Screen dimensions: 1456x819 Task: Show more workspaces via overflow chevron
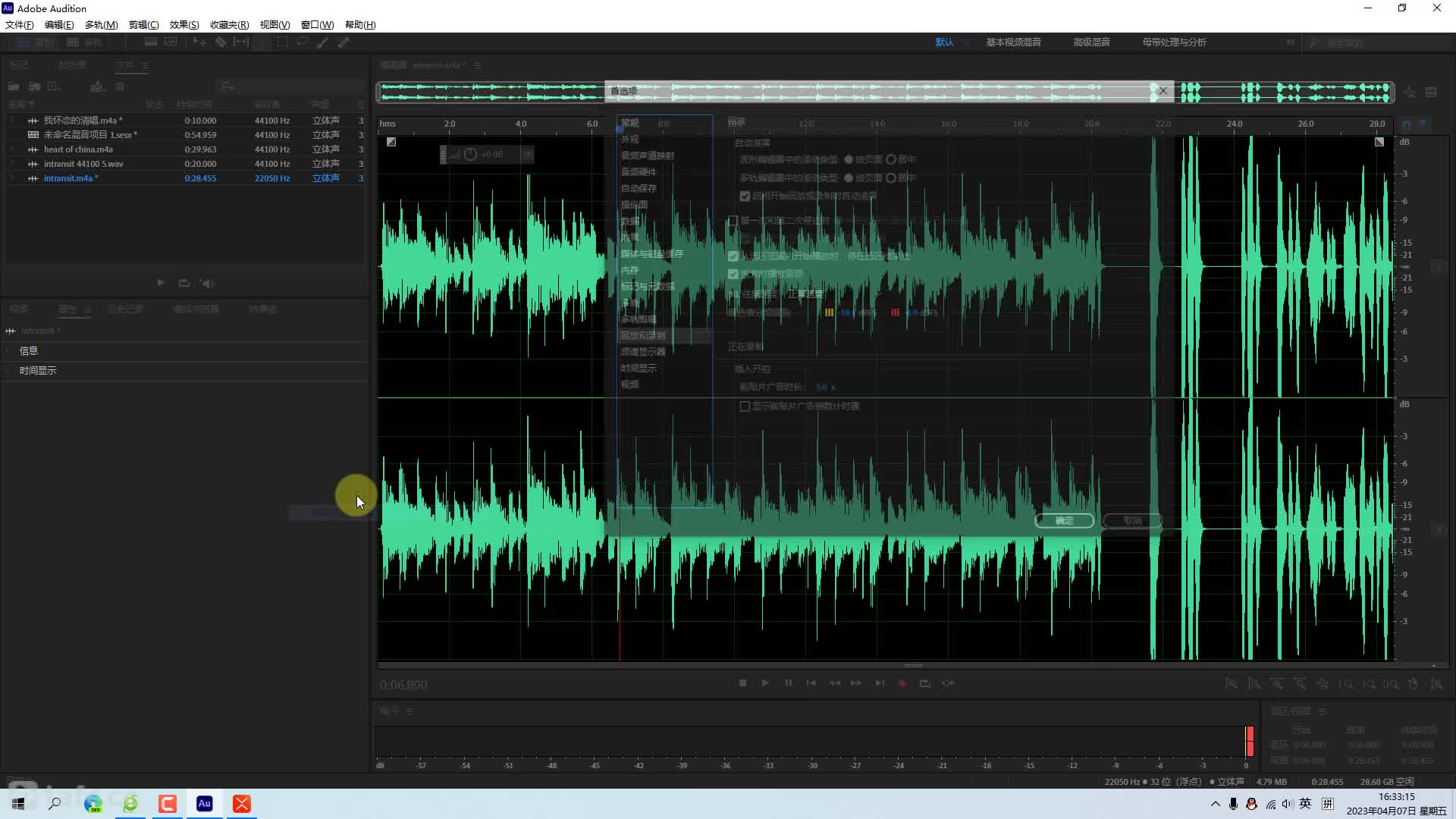tap(1290, 42)
